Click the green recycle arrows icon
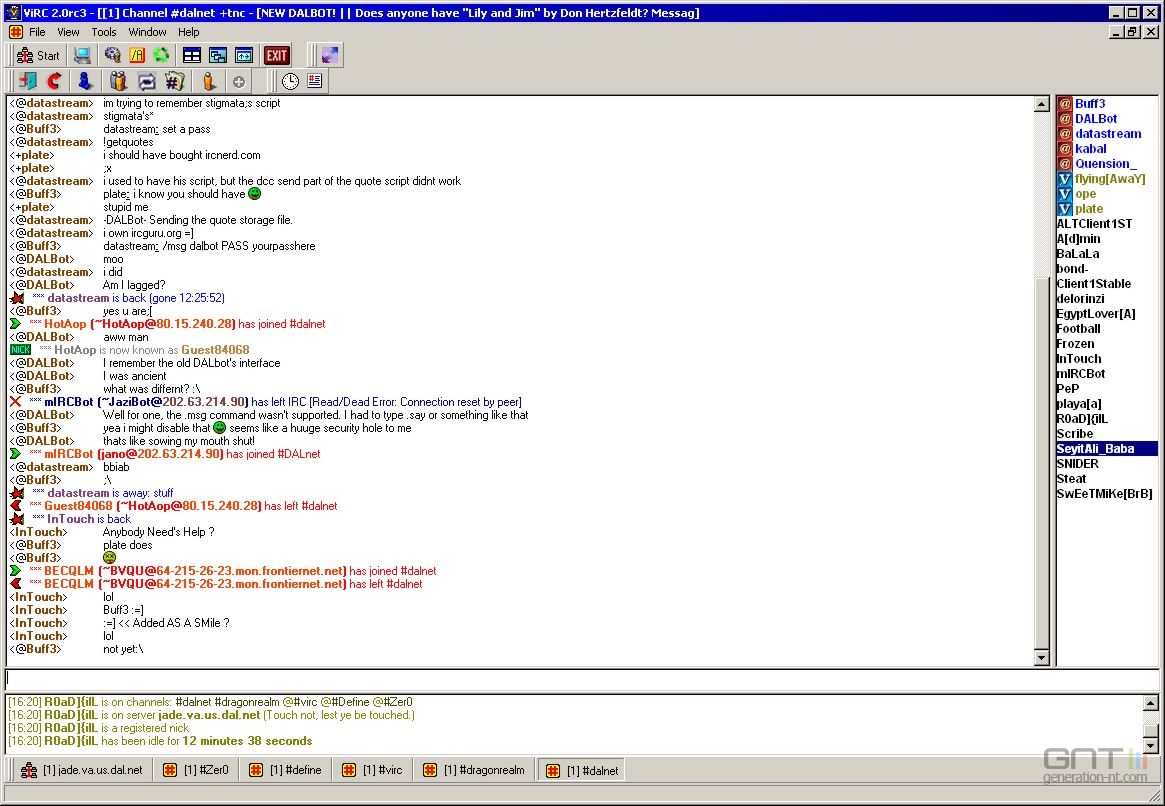Viewport: 1165px width, 806px height. [x=161, y=56]
